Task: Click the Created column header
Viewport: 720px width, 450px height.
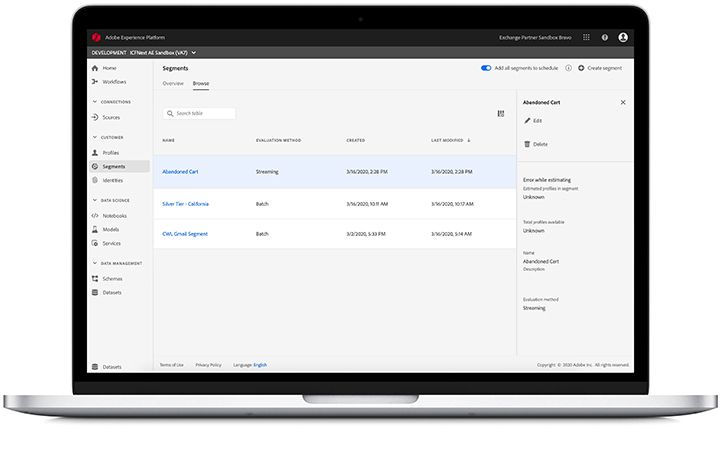Action: coord(355,140)
